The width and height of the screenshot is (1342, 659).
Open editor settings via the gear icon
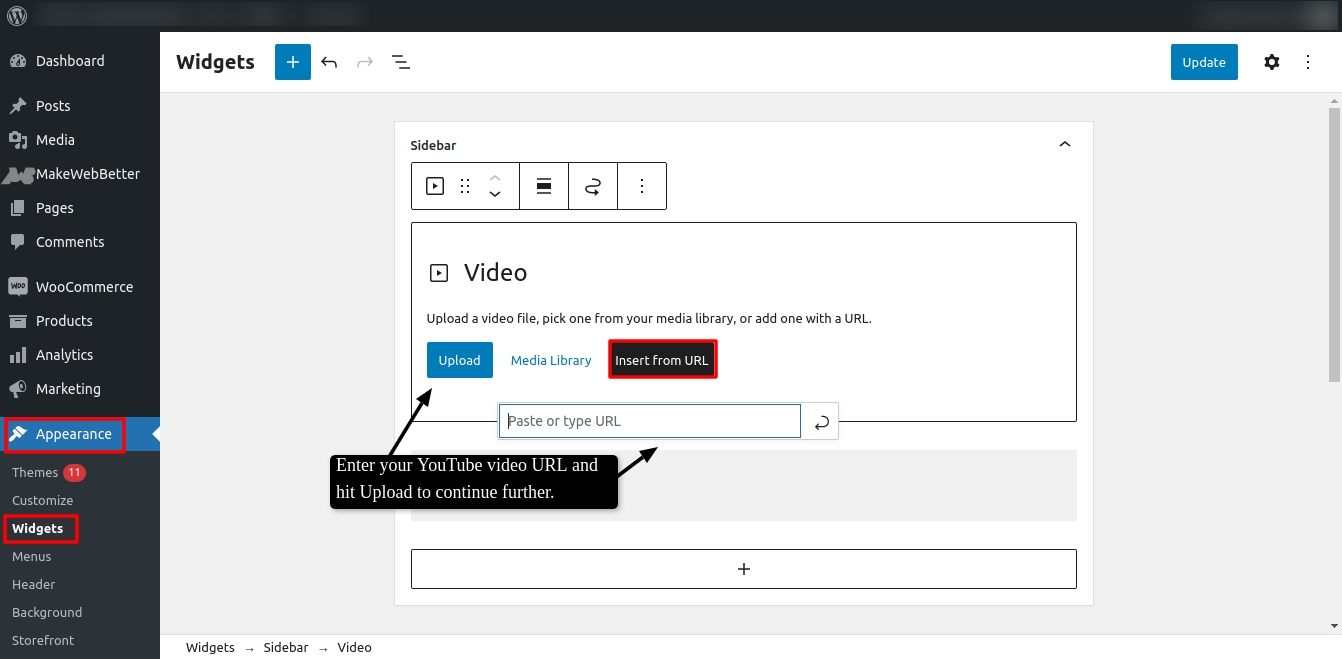point(1271,61)
